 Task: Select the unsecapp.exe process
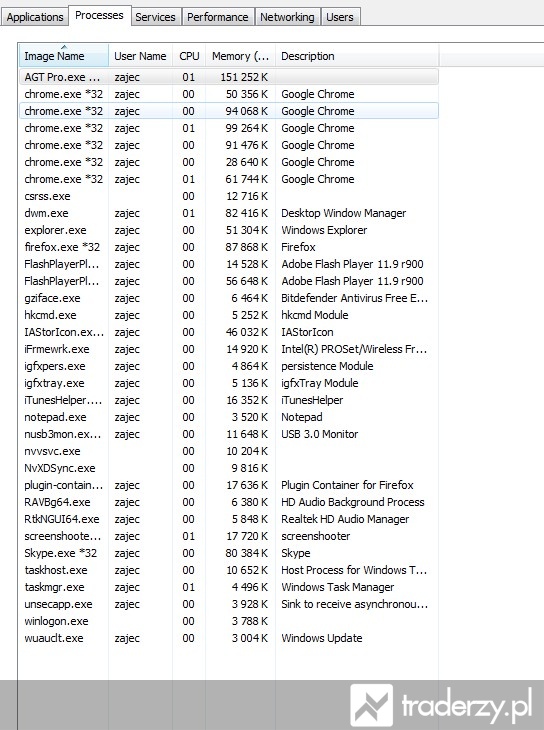[x=229, y=604]
